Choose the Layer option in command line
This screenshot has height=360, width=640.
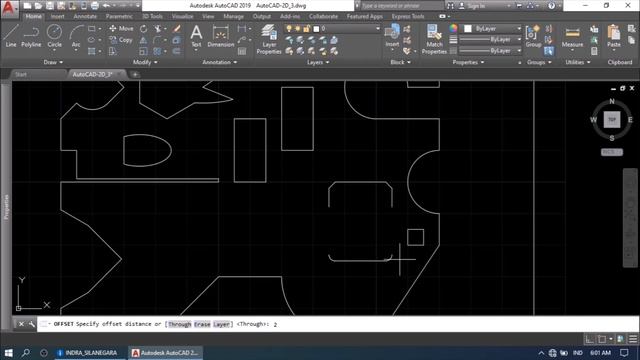(x=221, y=324)
